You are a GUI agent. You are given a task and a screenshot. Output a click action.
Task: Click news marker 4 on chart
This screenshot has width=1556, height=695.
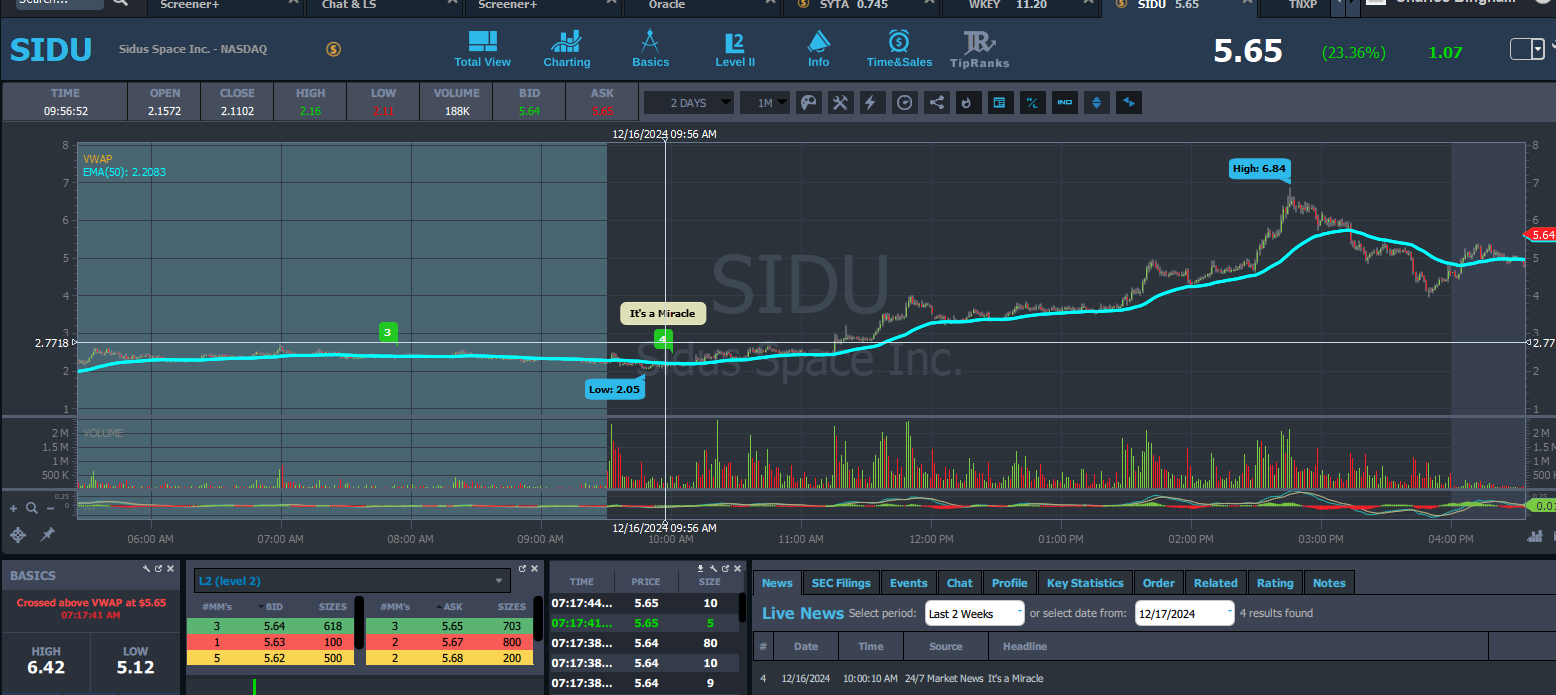662,339
